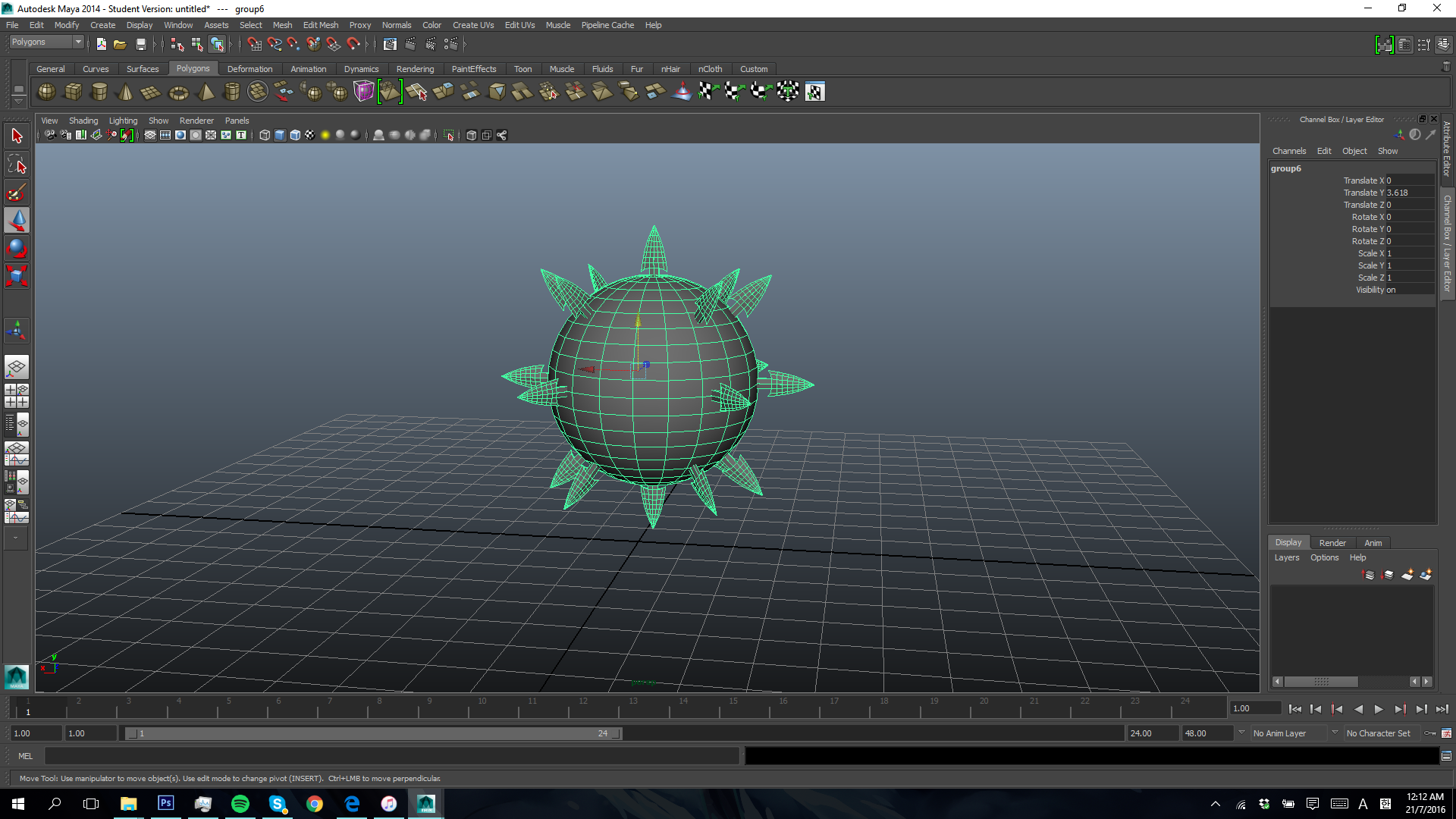1456x819 pixels.
Task: Toggle snap to points magnet
Action: coord(293,44)
